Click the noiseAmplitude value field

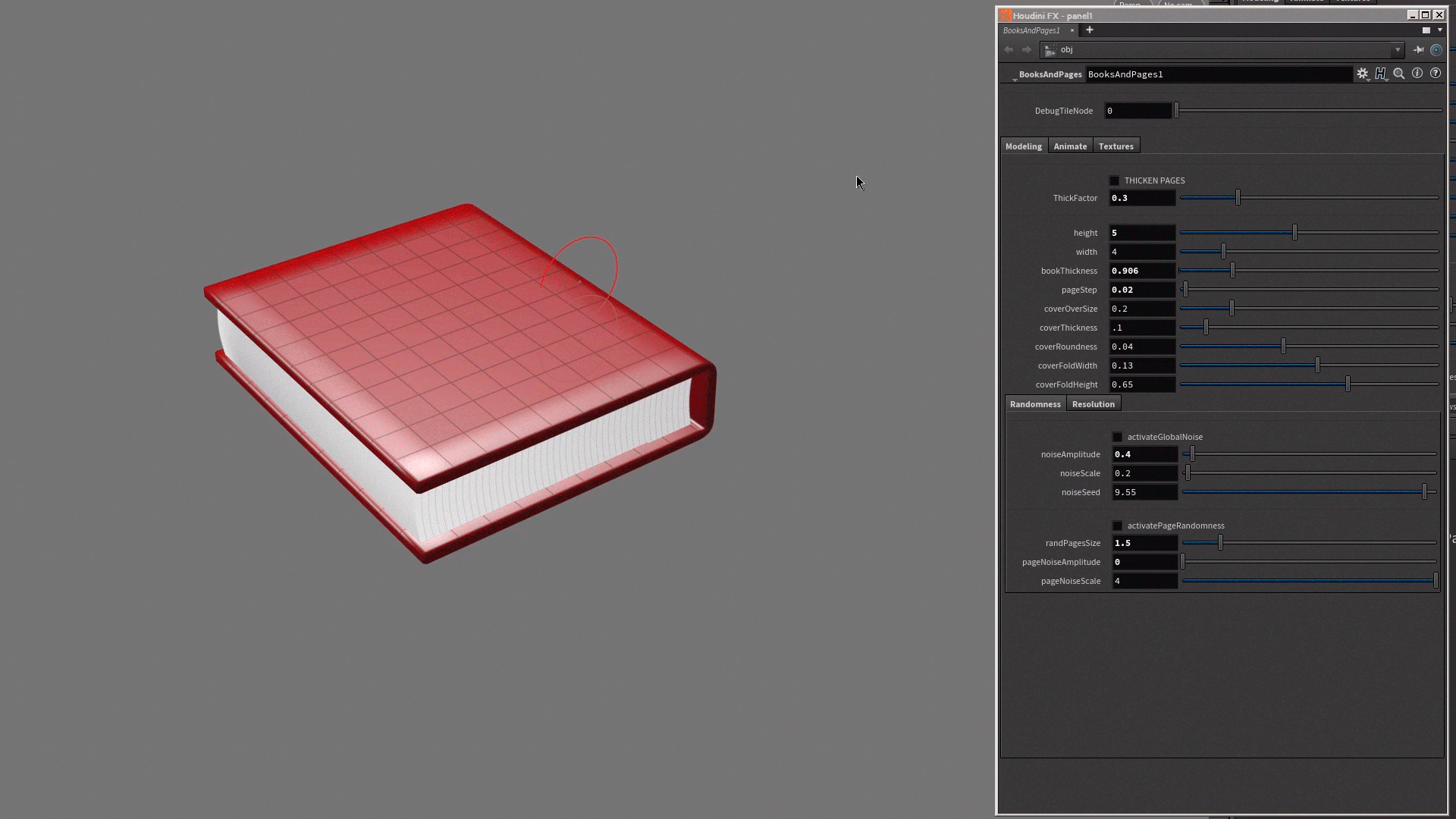(x=1145, y=454)
